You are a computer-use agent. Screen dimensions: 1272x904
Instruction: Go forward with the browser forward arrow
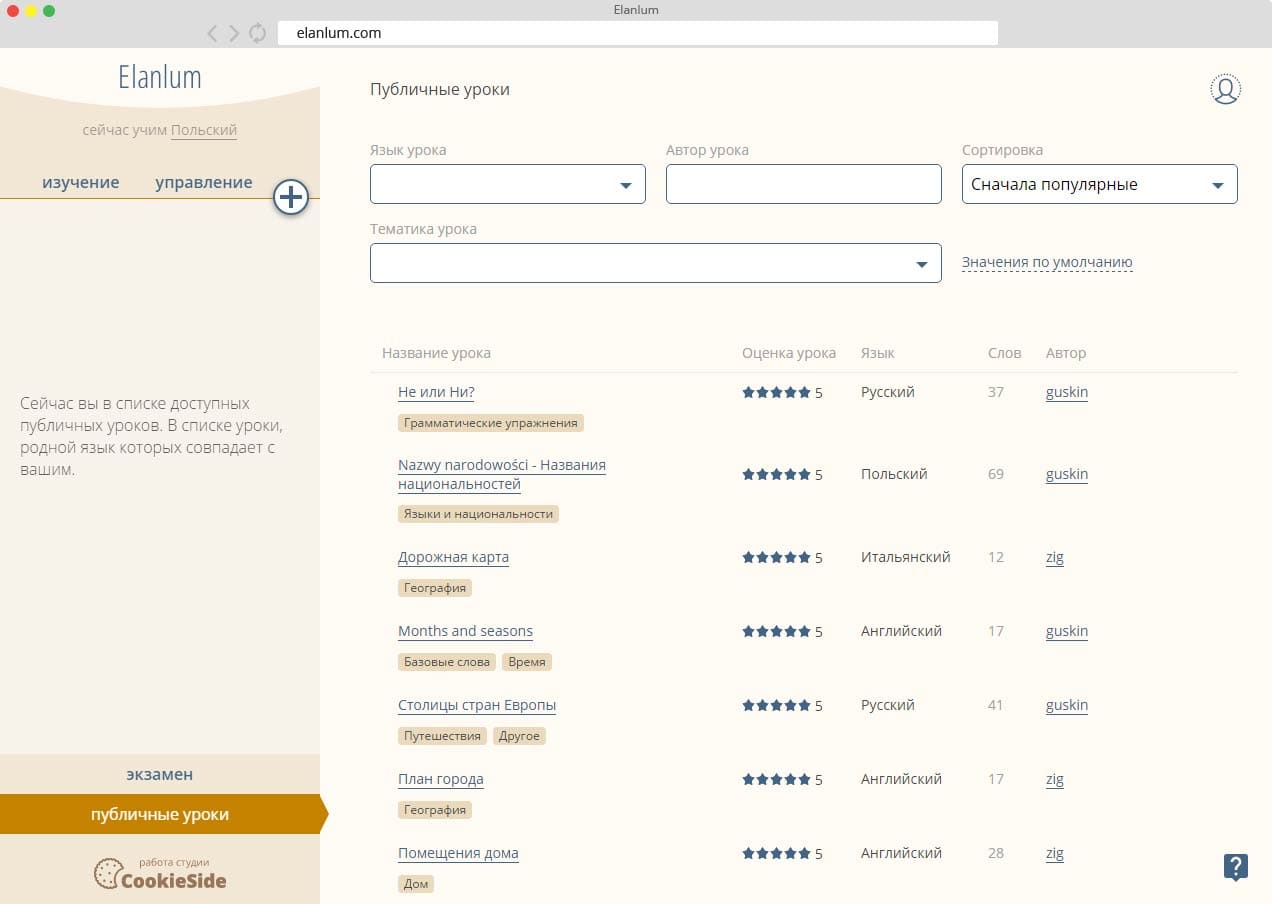tap(234, 33)
